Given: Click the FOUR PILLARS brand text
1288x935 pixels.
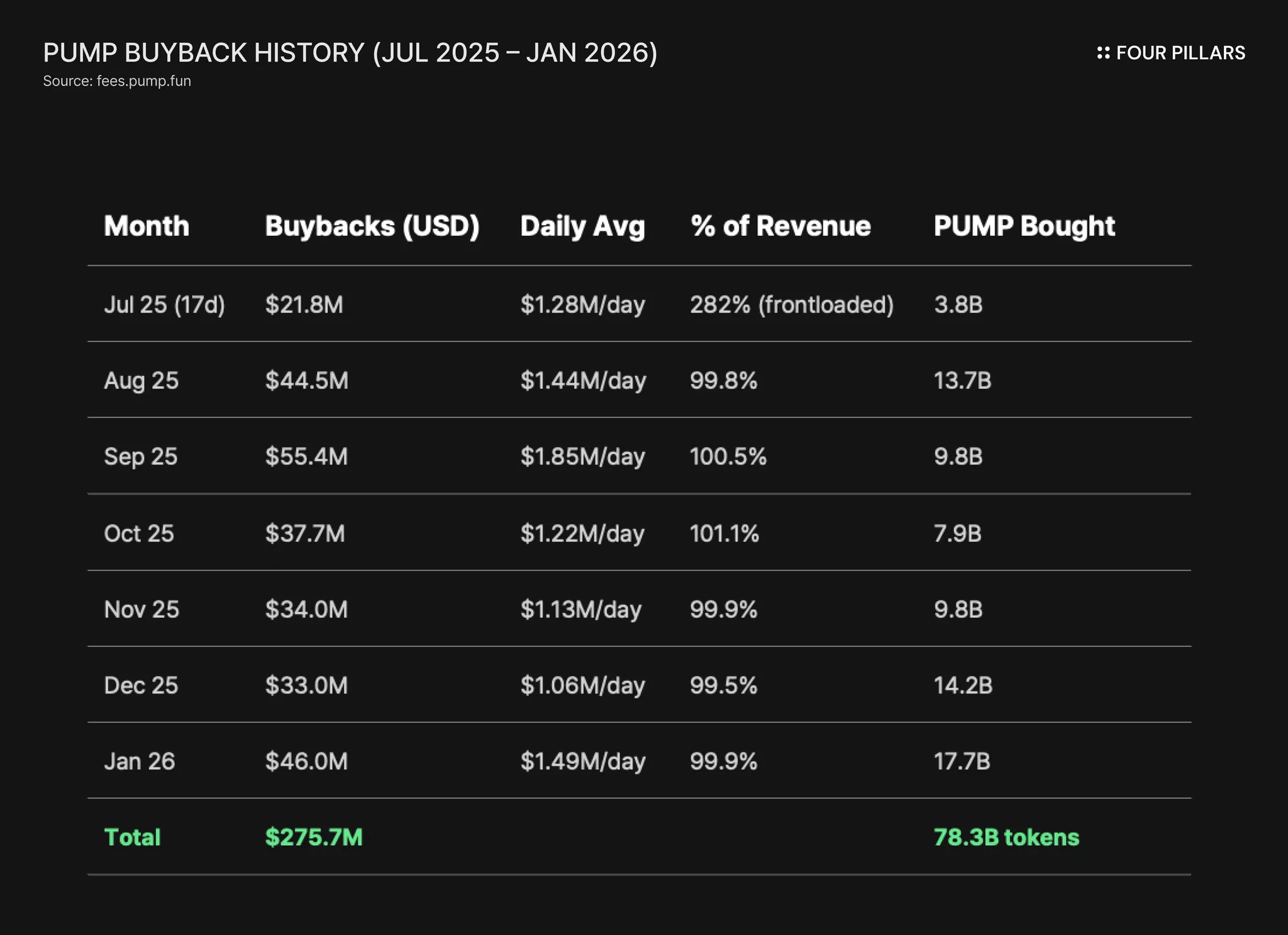Looking at the screenshot, I should tap(1180, 53).
